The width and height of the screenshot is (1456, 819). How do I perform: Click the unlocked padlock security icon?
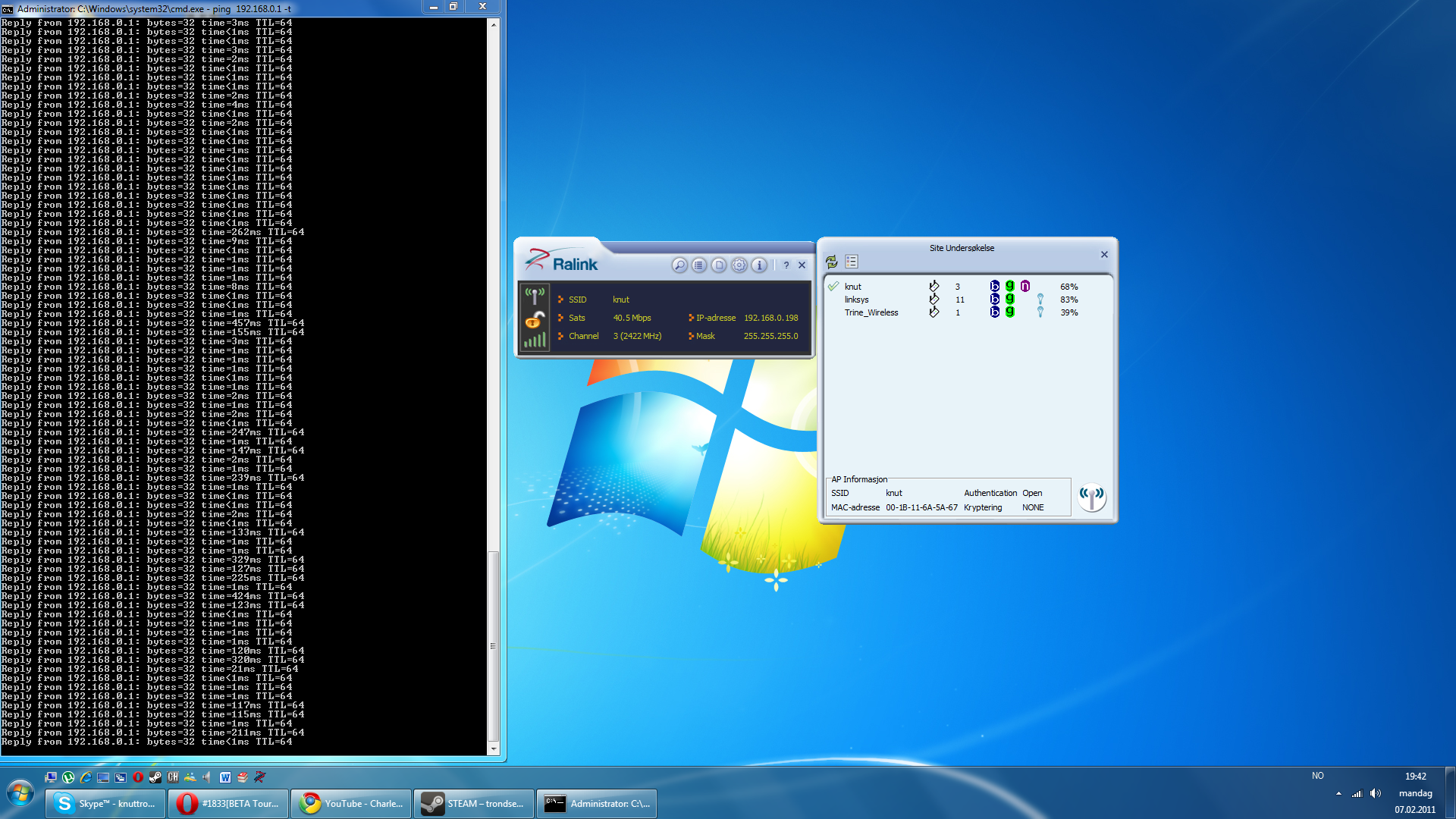pyautogui.click(x=535, y=319)
